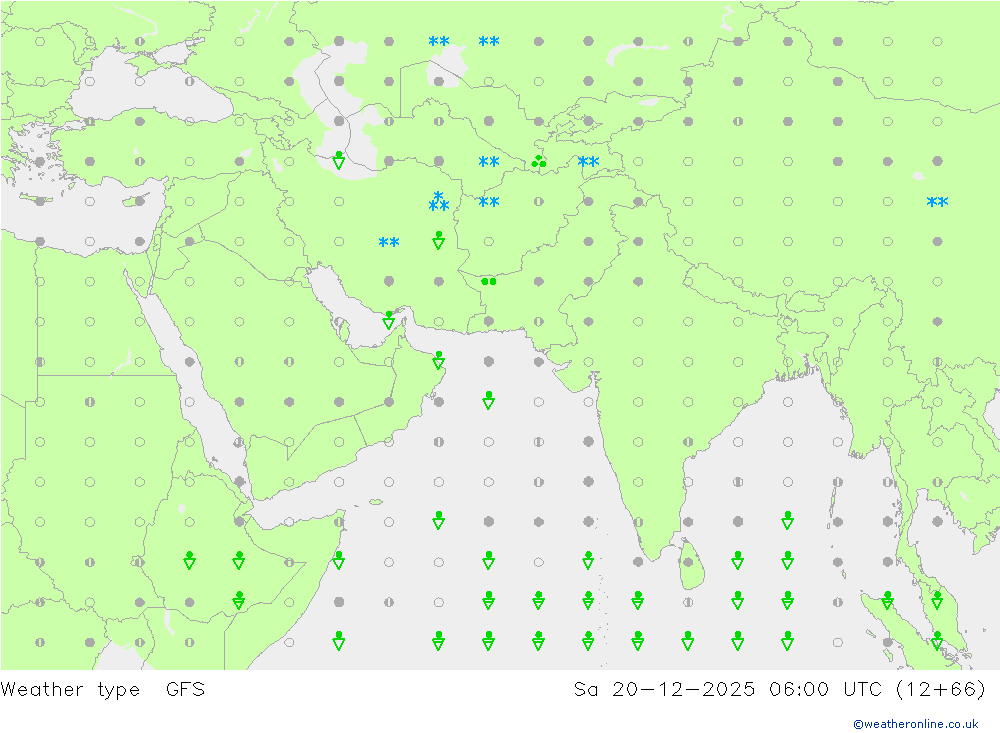Click the three-dot heavy rain symbol near Tajikistan
Image resolution: width=1000 pixels, height=733 pixels.
539,161
